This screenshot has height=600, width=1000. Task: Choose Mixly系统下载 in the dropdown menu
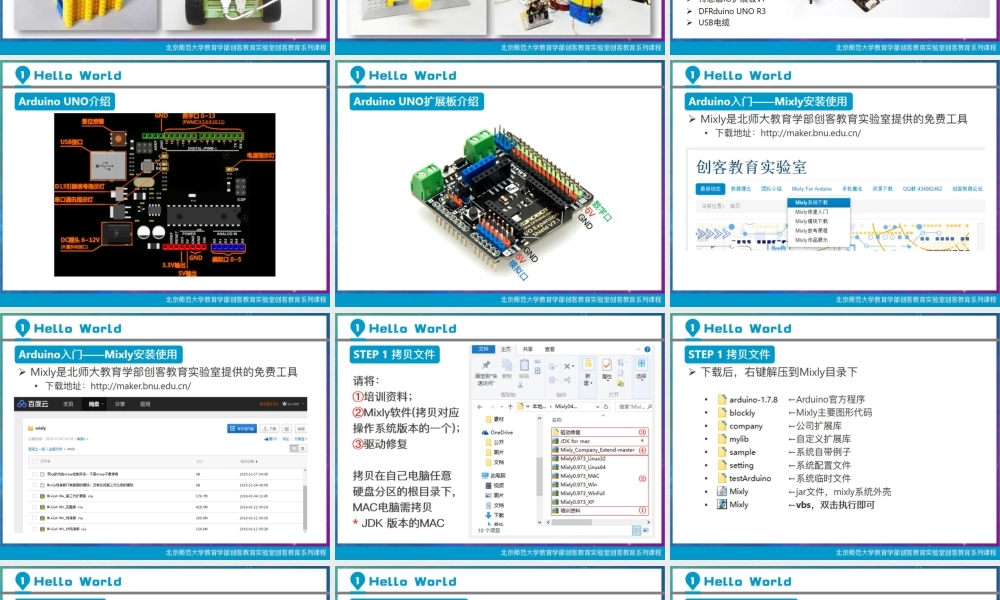[818, 202]
